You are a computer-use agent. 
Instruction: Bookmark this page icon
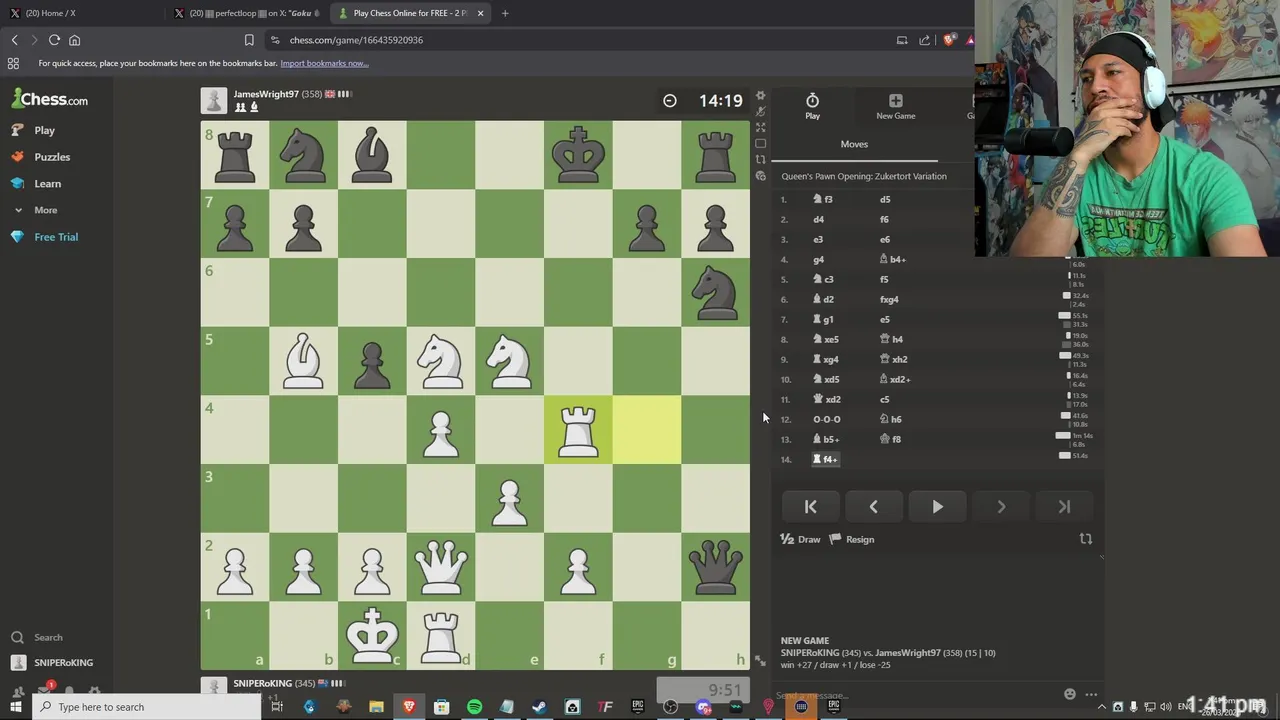249,40
